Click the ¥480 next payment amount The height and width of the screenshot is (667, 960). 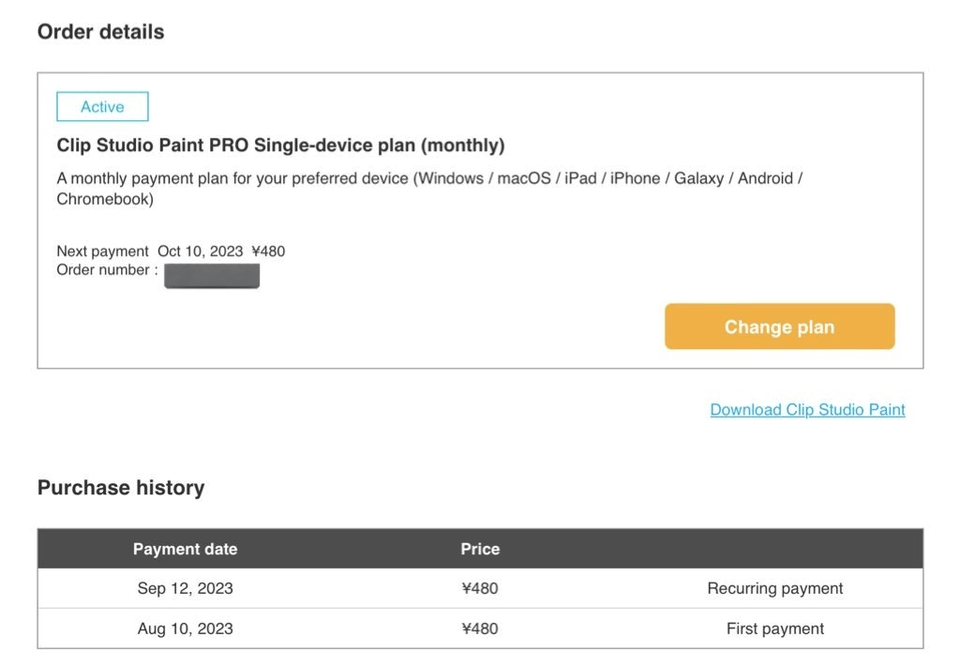(x=268, y=251)
